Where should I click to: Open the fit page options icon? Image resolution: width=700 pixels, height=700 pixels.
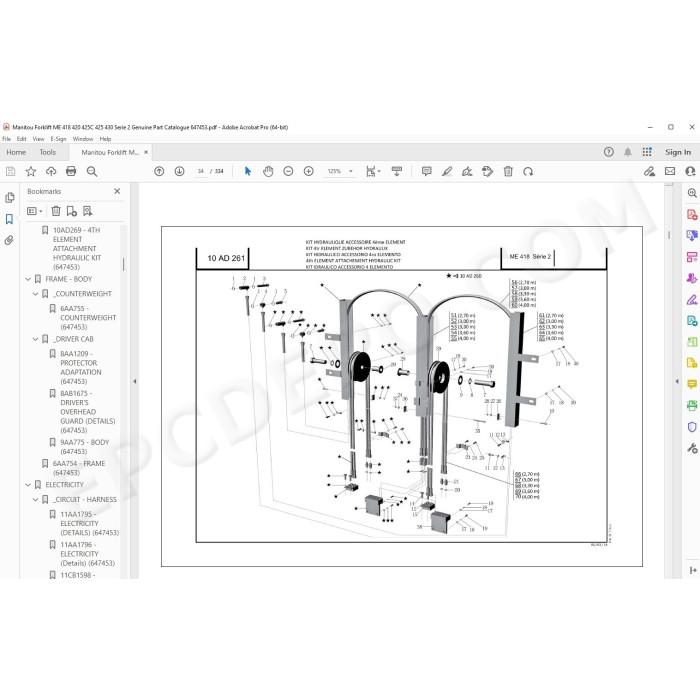point(372,171)
